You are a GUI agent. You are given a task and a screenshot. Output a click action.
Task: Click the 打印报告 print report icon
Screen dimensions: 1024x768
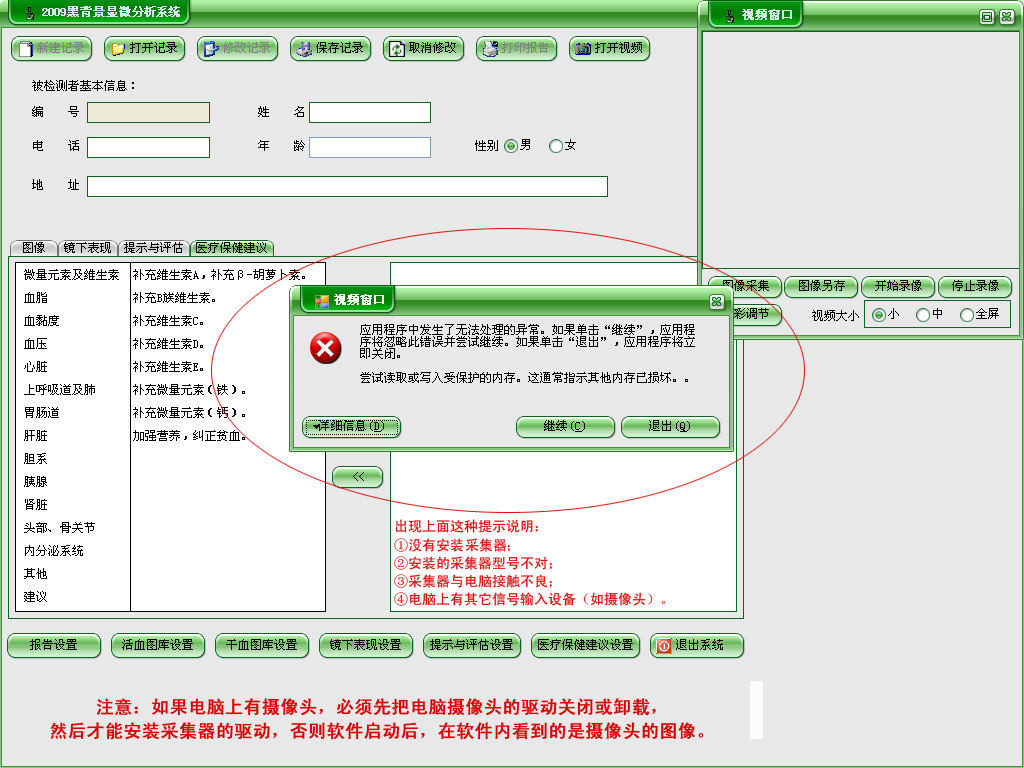coord(516,48)
